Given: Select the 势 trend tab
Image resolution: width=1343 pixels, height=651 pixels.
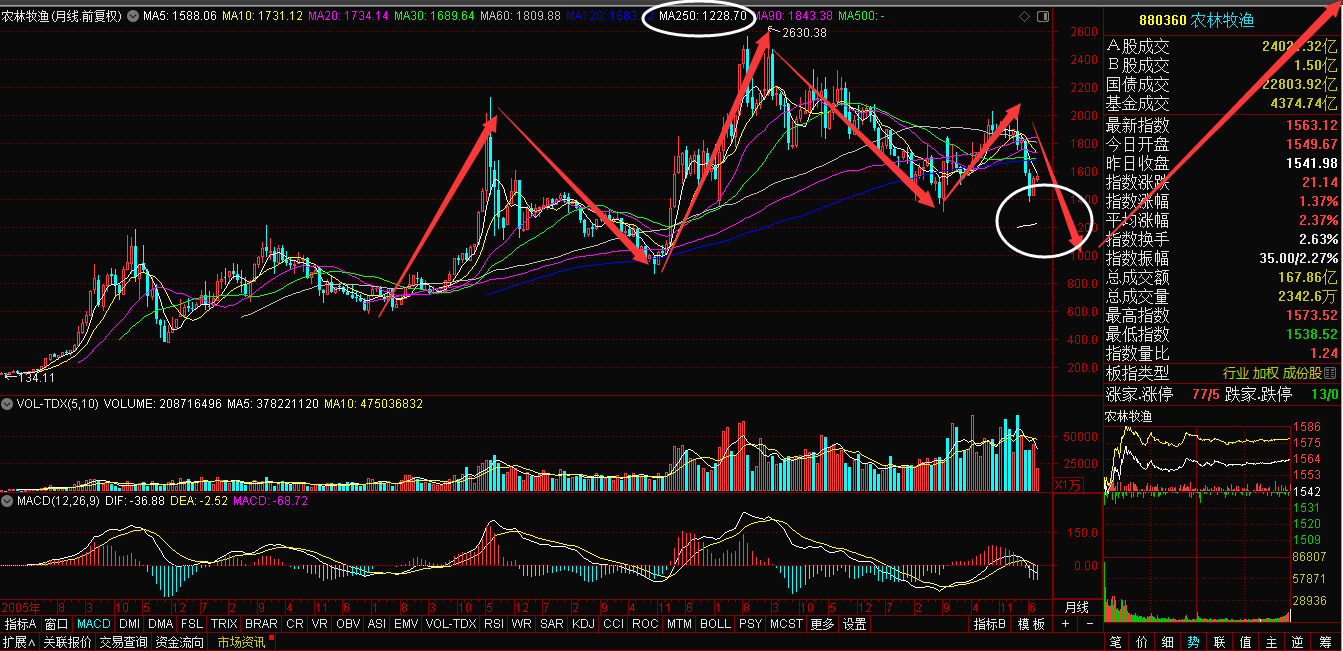Looking at the screenshot, I should 1193,642.
